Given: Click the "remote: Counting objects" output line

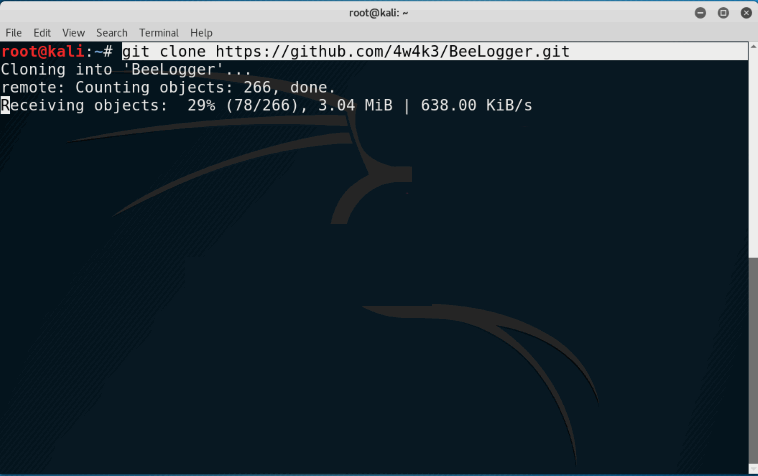Looking at the screenshot, I should point(168,87).
